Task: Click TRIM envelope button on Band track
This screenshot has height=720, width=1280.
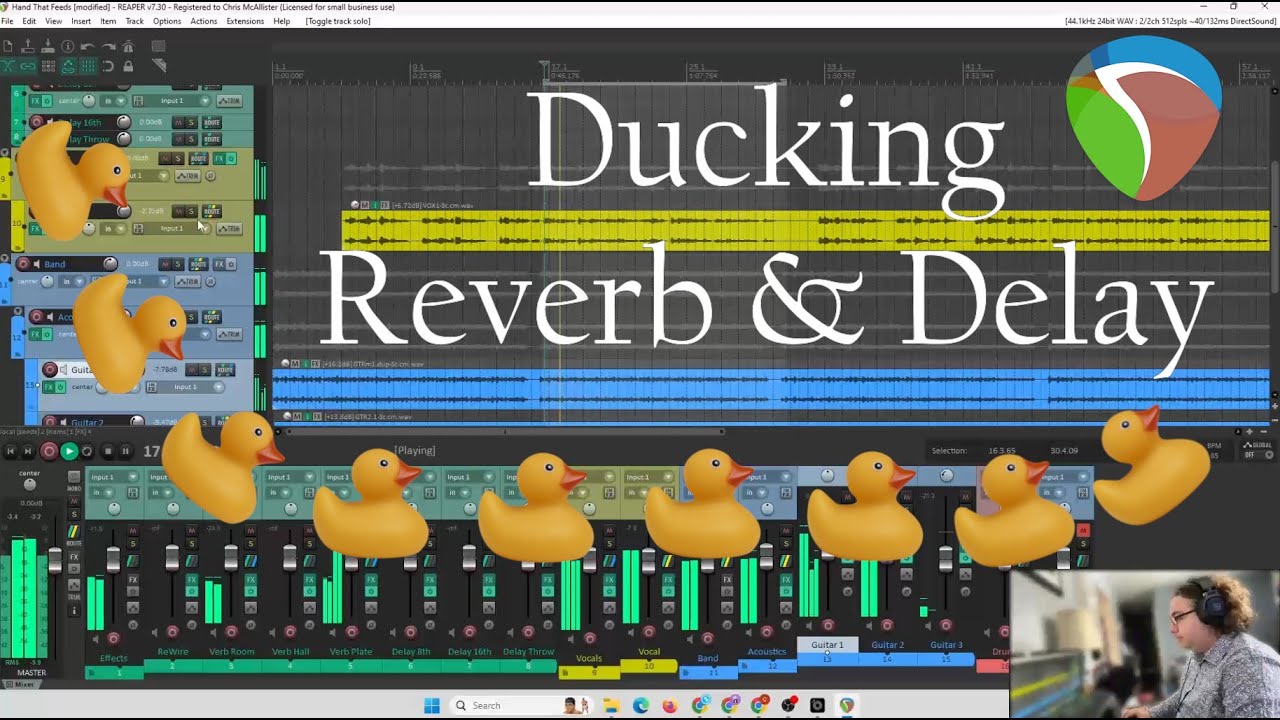Action: coord(189,281)
